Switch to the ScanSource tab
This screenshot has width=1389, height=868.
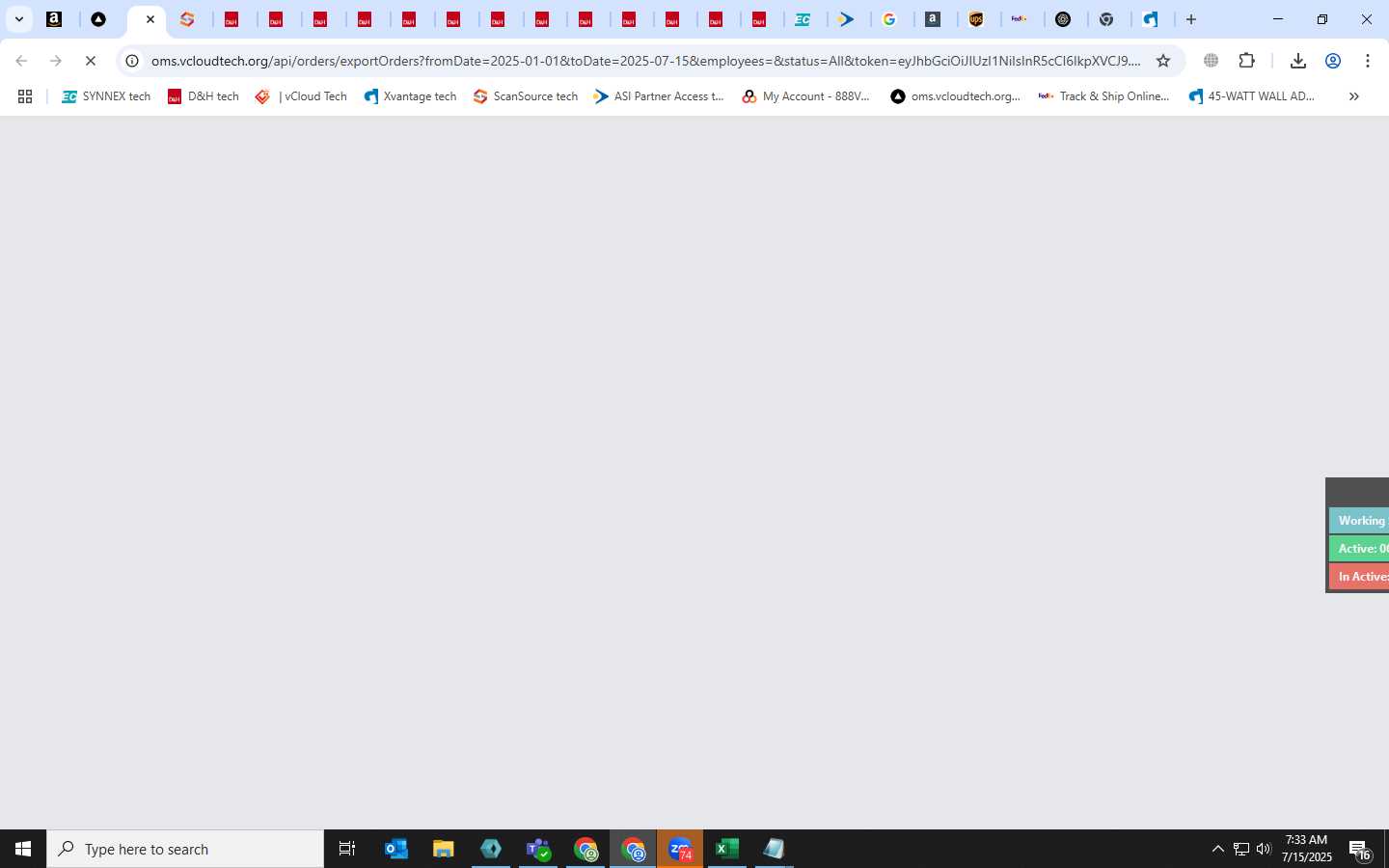(187, 19)
